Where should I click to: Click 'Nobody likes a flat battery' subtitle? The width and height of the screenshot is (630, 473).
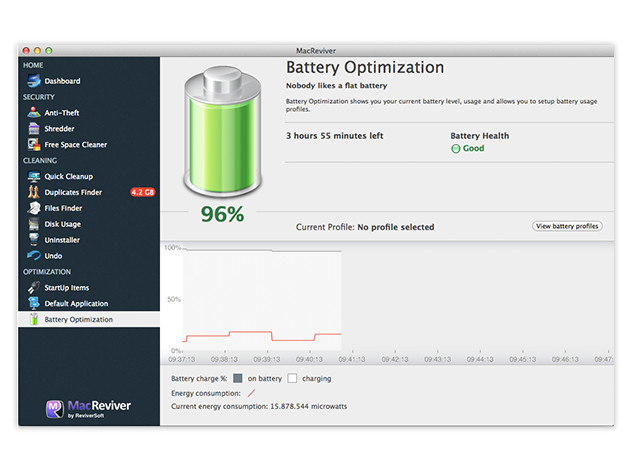coord(336,86)
